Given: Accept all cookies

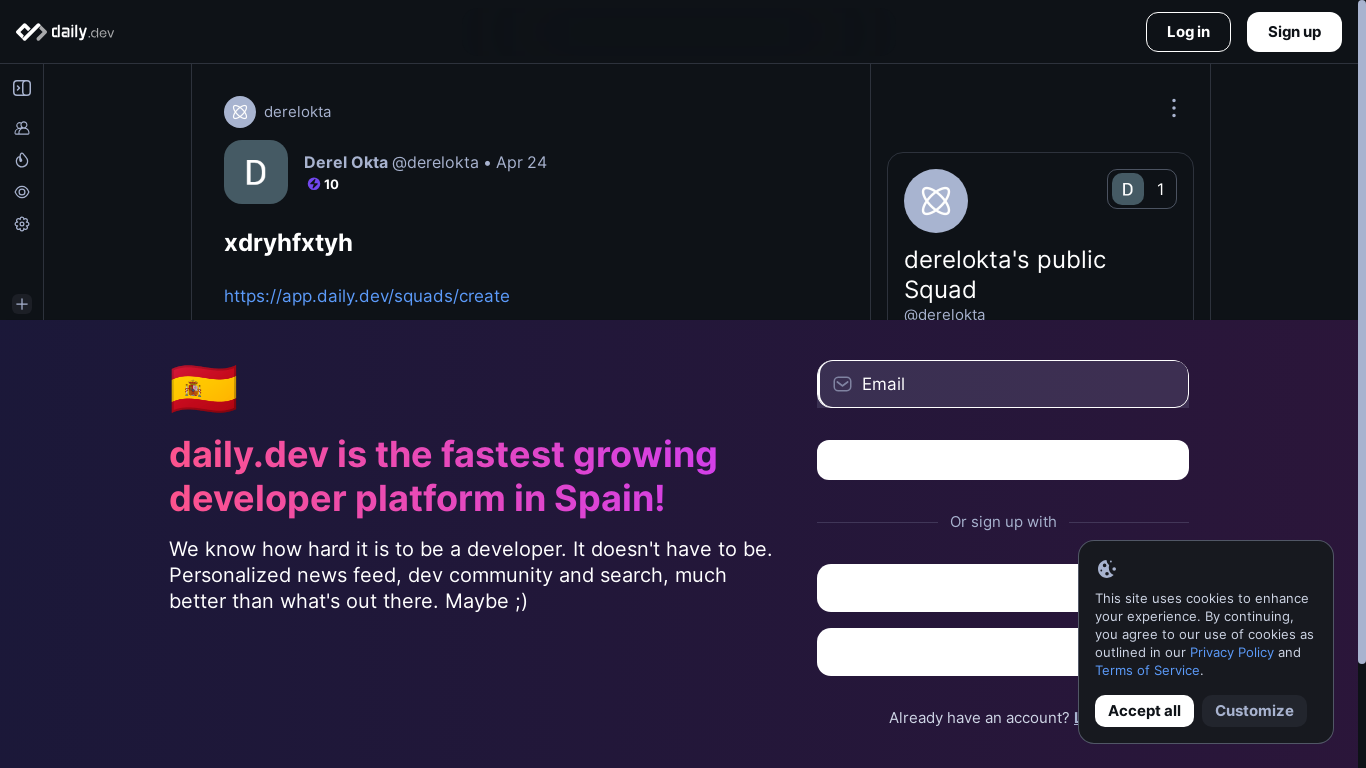Looking at the screenshot, I should point(1144,711).
